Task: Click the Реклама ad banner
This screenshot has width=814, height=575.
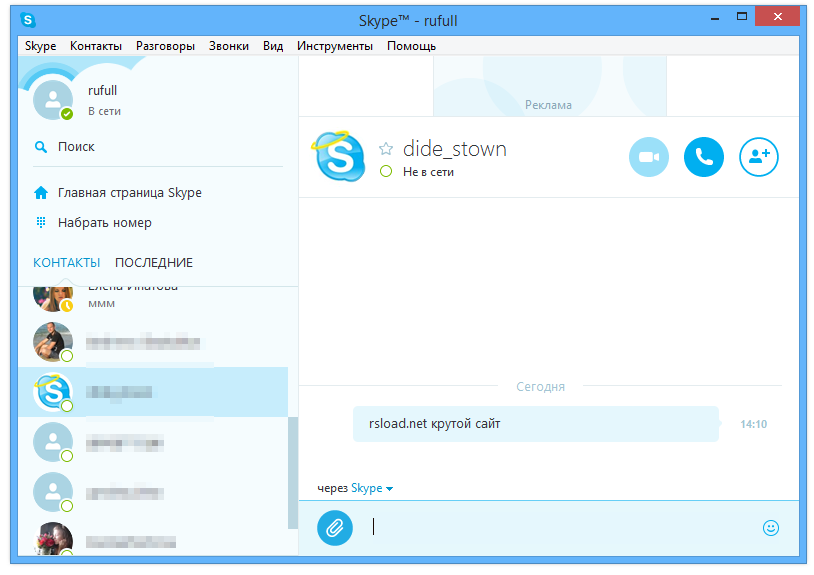Action: click(x=549, y=86)
